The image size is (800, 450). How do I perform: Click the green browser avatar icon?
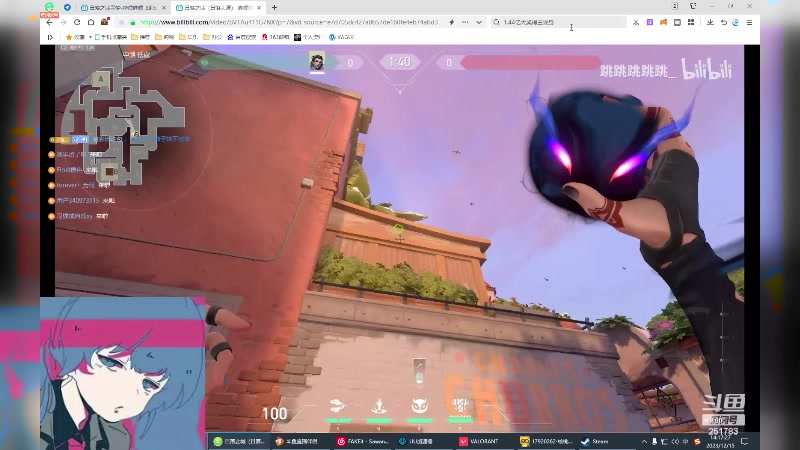coord(49,7)
